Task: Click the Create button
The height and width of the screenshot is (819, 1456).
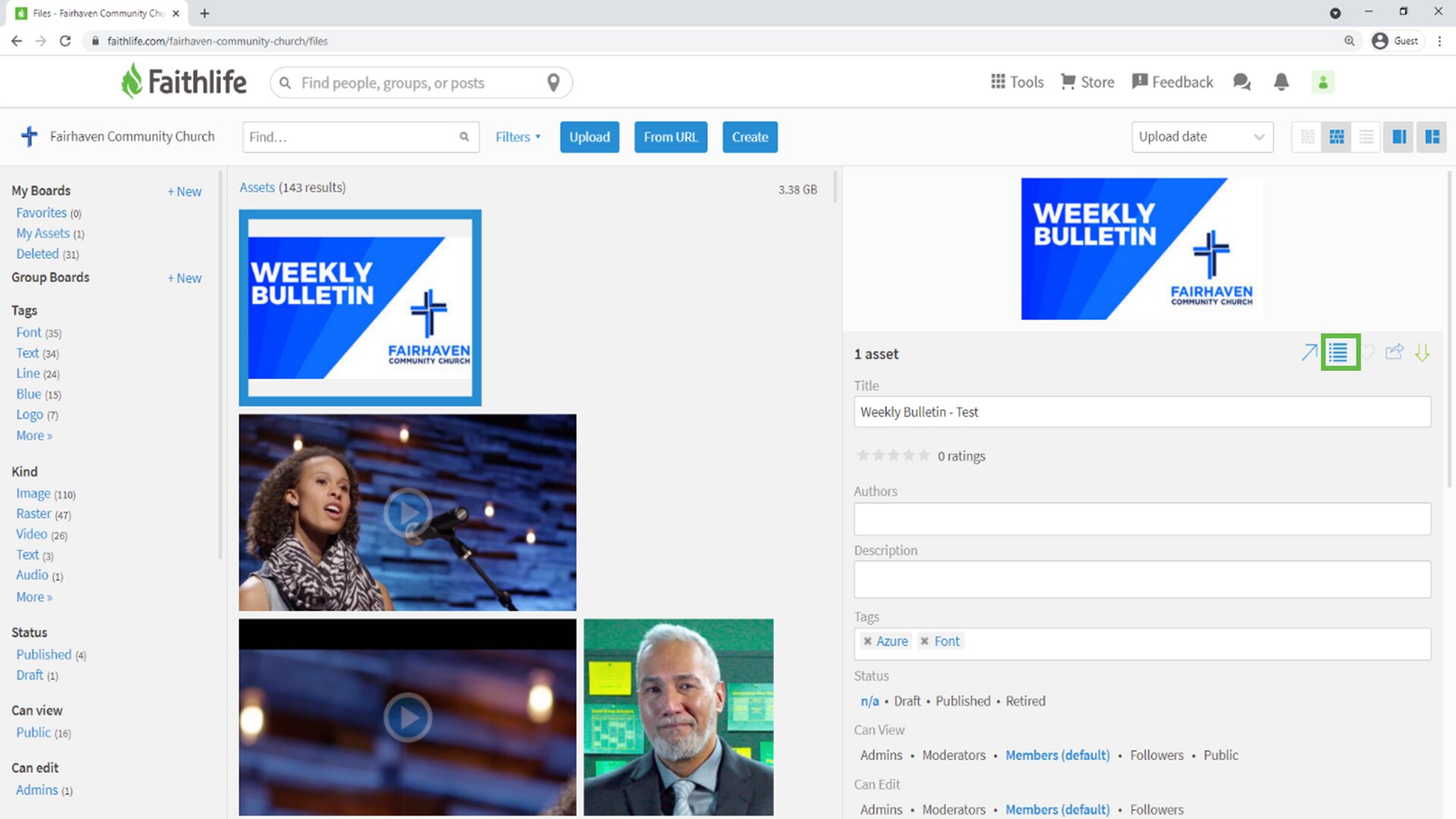Action: [x=750, y=137]
